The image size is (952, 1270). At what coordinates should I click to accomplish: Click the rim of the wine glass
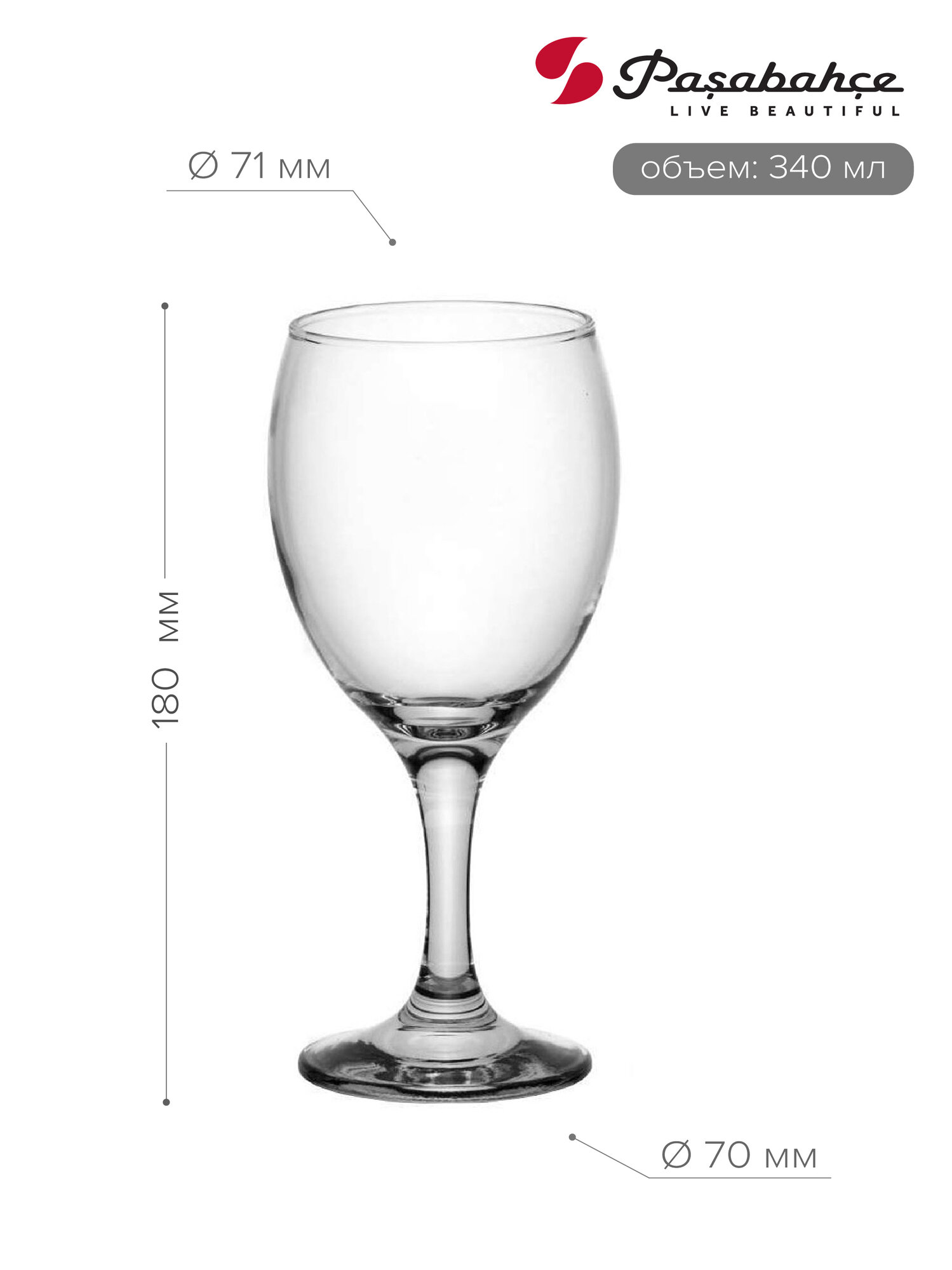(x=442, y=322)
